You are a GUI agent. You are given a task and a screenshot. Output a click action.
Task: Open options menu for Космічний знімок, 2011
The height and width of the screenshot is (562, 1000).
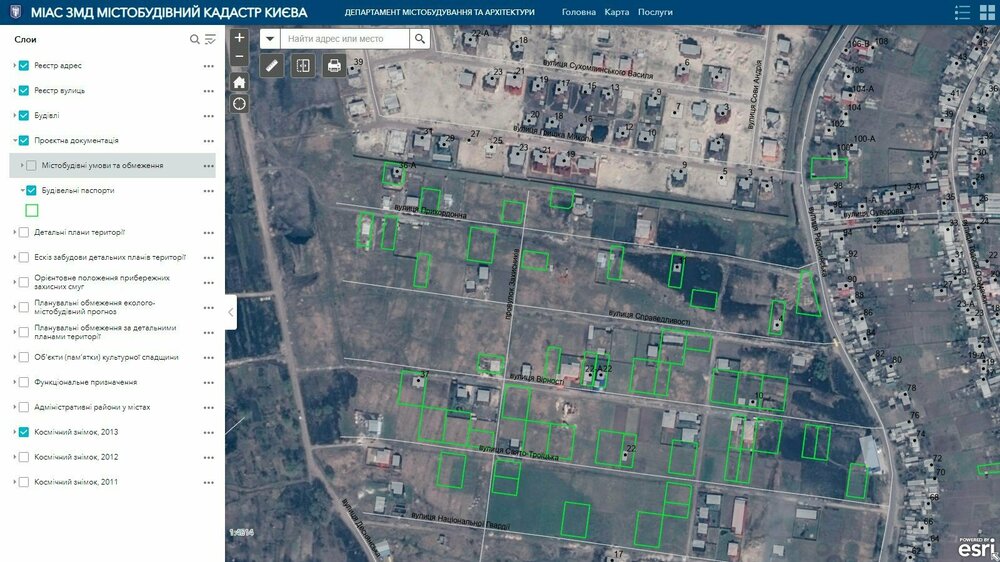coord(209,482)
